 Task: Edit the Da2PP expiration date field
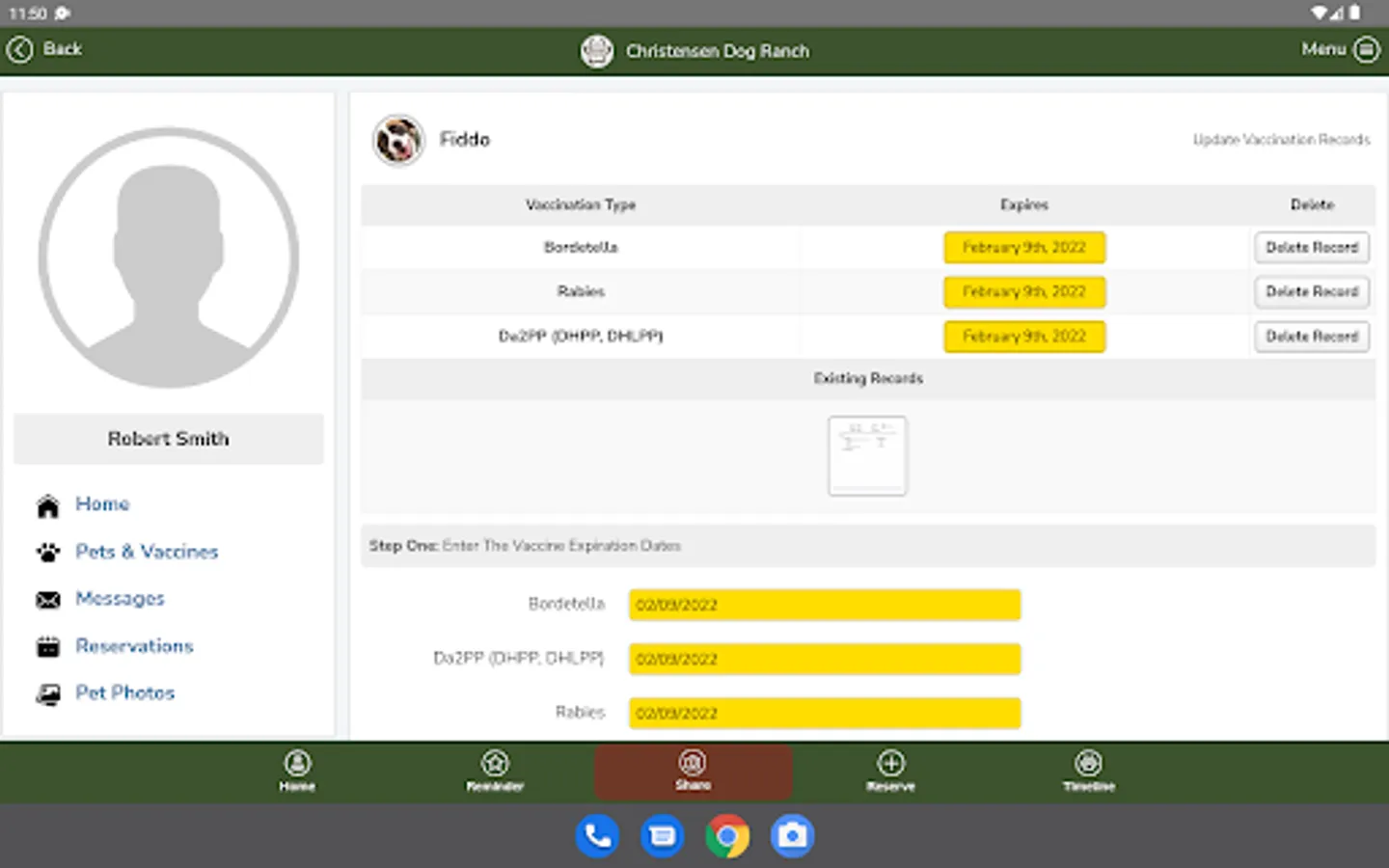(825, 659)
